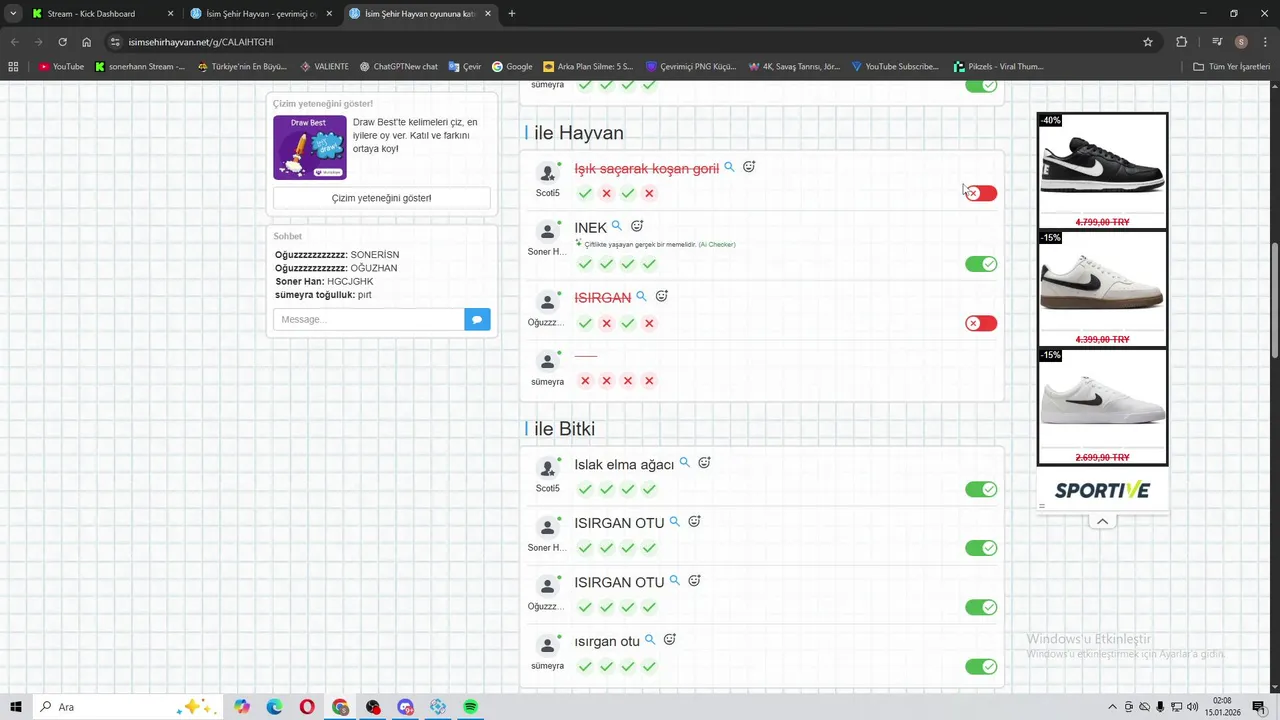The height and width of the screenshot is (720, 1280).
Task: Search Oğuzzz's ISIRGAN OTU answer
Action: (x=675, y=581)
